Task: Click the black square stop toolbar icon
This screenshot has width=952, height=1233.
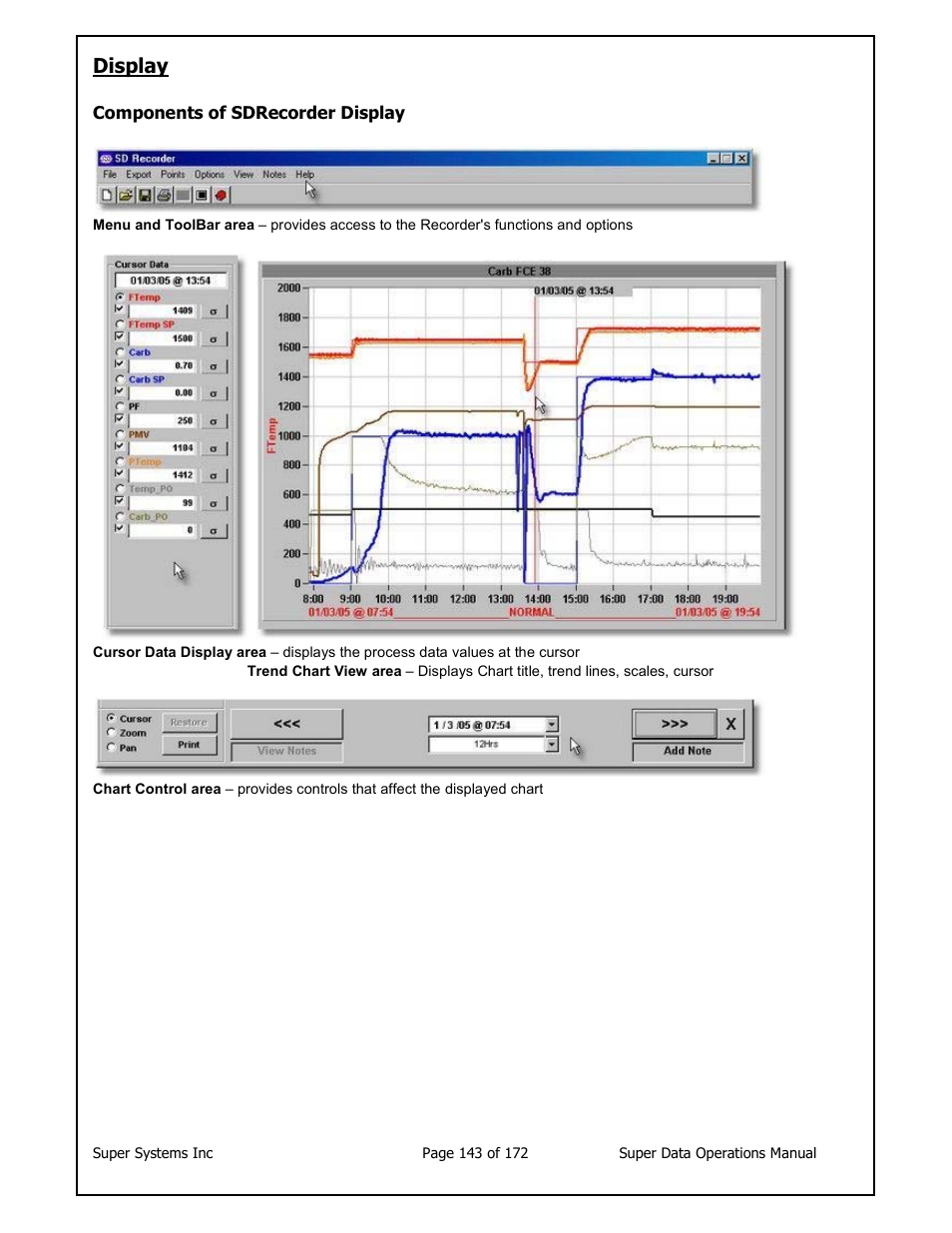Action: click(x=202, y=196)
